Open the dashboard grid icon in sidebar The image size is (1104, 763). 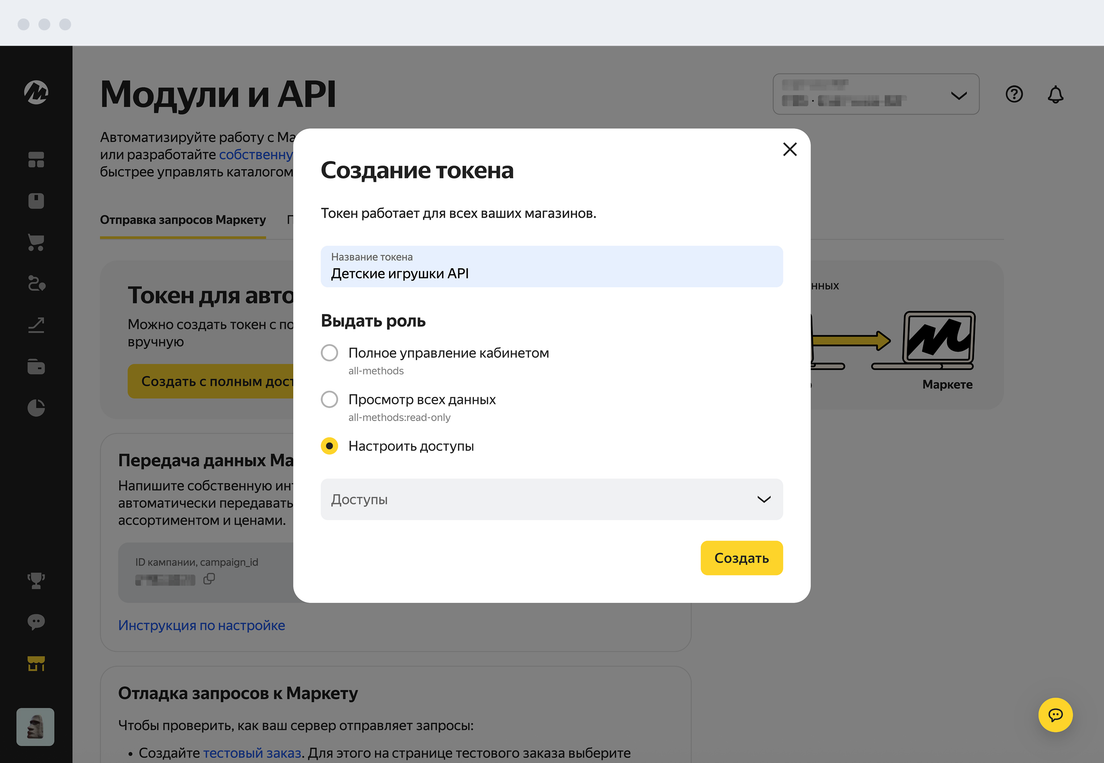[36, 160]
